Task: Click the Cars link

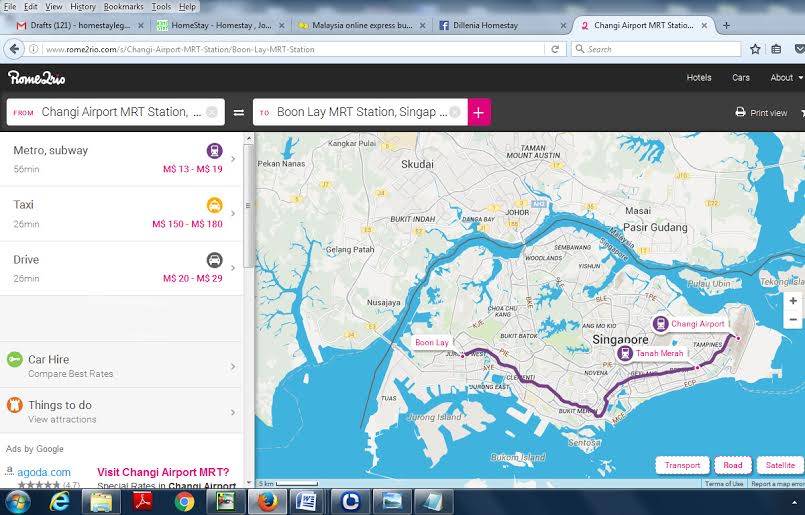Action: 741,78
